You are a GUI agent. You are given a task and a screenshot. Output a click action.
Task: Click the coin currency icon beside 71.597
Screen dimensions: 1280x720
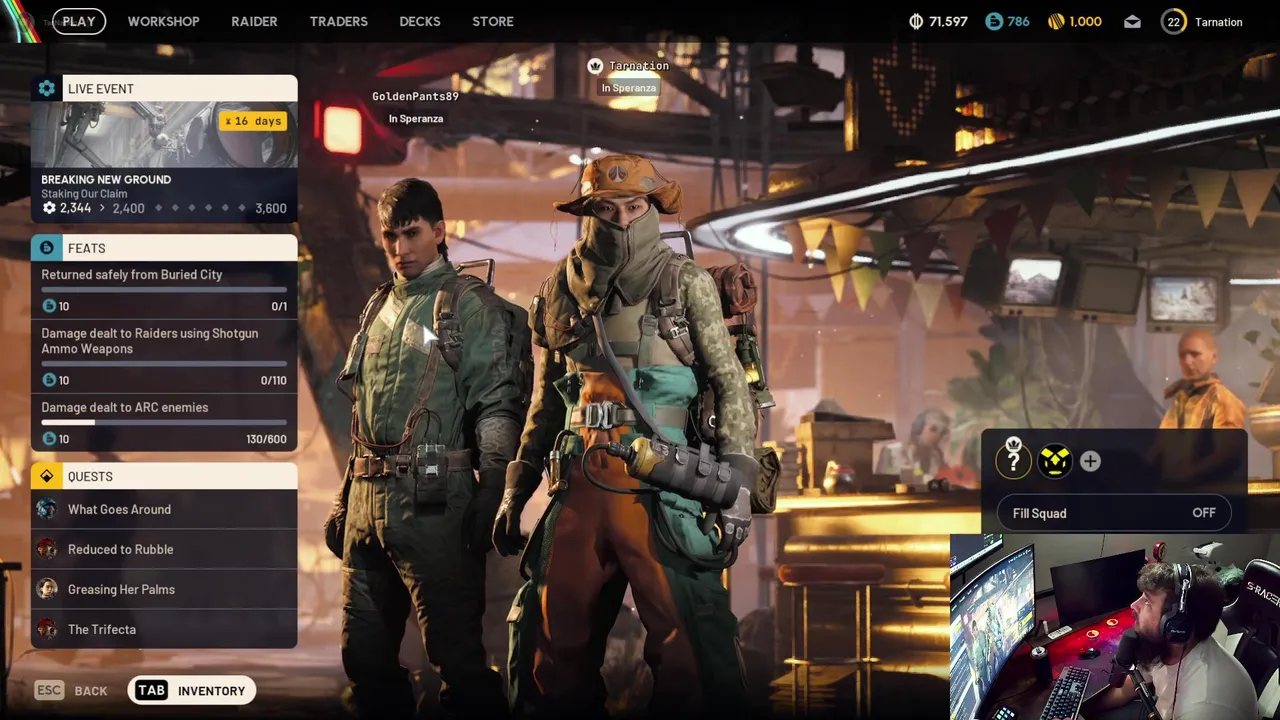point(916,21)
